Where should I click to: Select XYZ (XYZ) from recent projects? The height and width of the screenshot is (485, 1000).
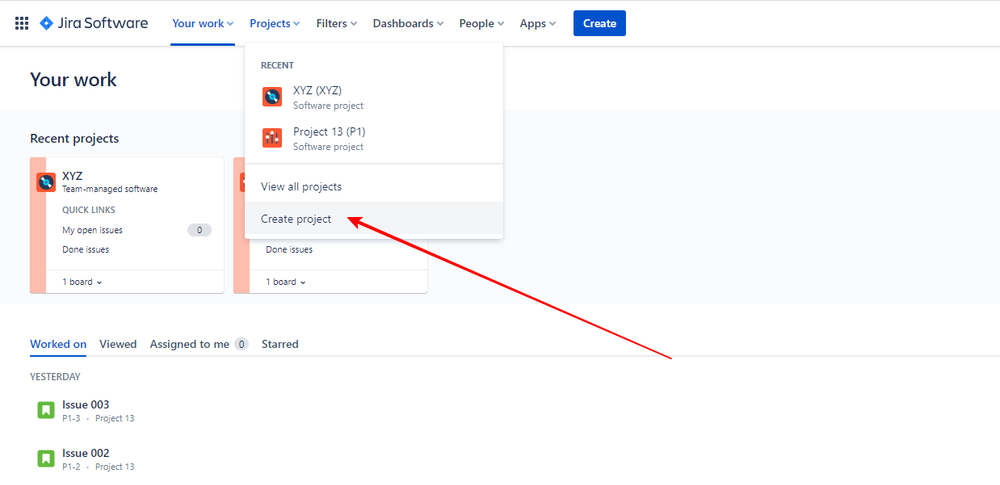(x=374, y=97)
